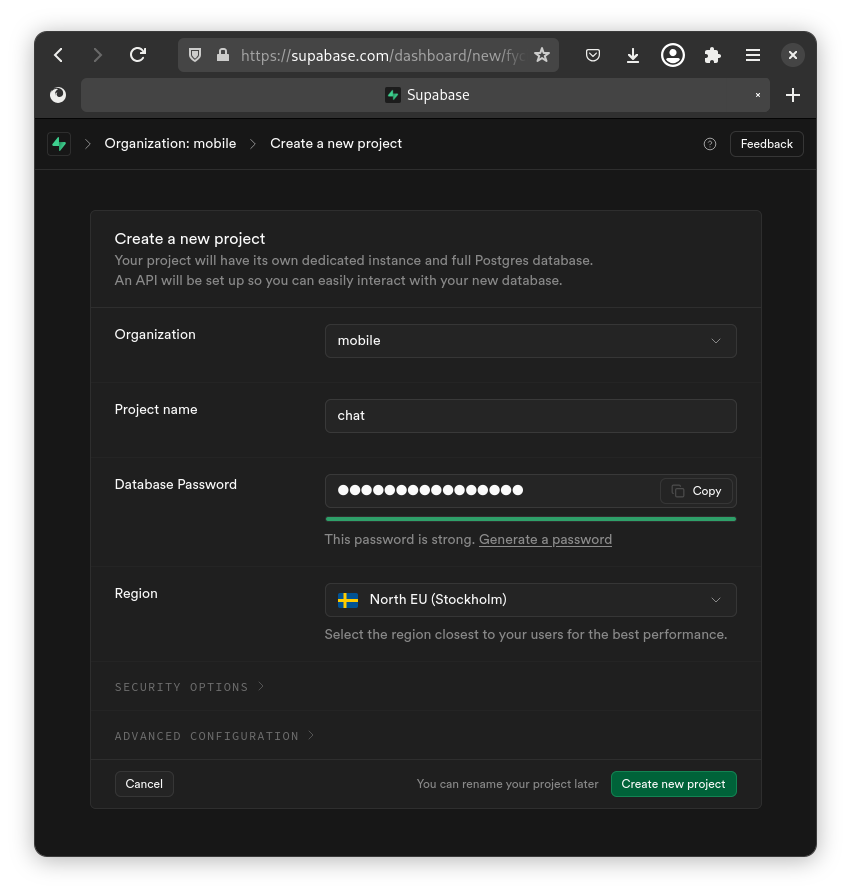Viewport: 851px width, 894px height.
Task: Click the 'Organization' field label
Action: click(x=155, y=335)
